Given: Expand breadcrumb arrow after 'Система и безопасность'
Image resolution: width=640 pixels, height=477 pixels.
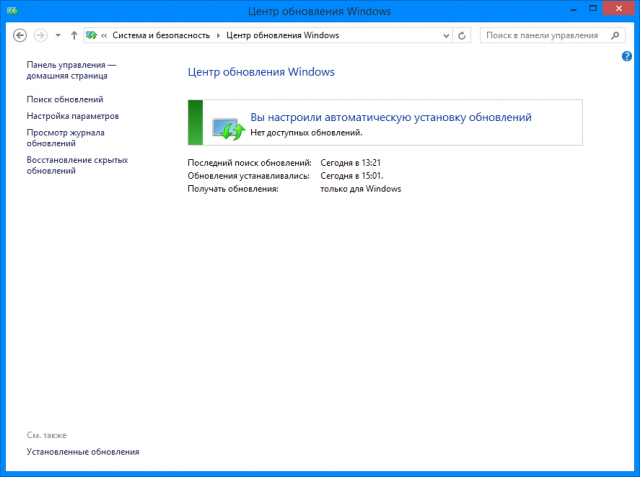Looking at the screenshot, I should click(x=218, y=35).
